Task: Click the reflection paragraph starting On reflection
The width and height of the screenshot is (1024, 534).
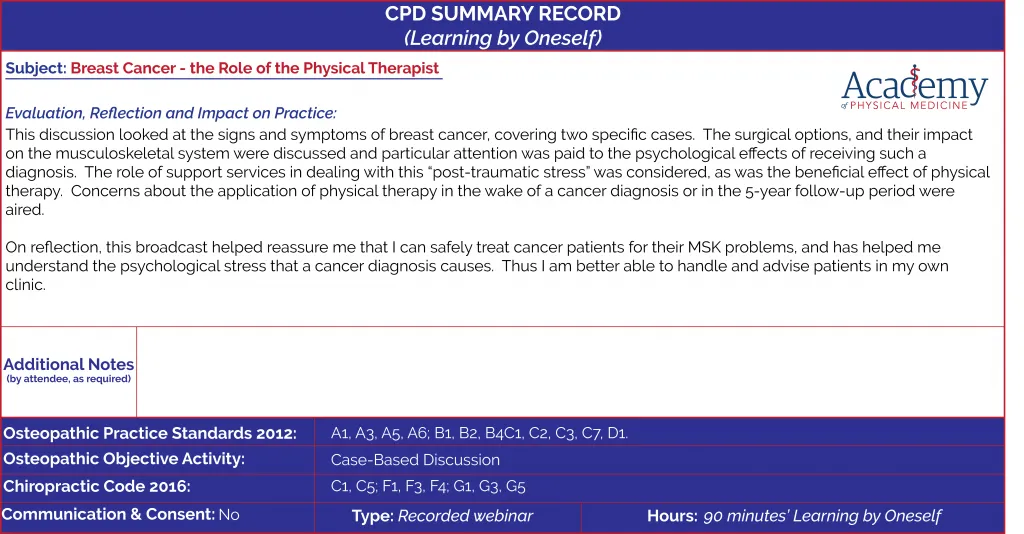Action: [477, 266]
